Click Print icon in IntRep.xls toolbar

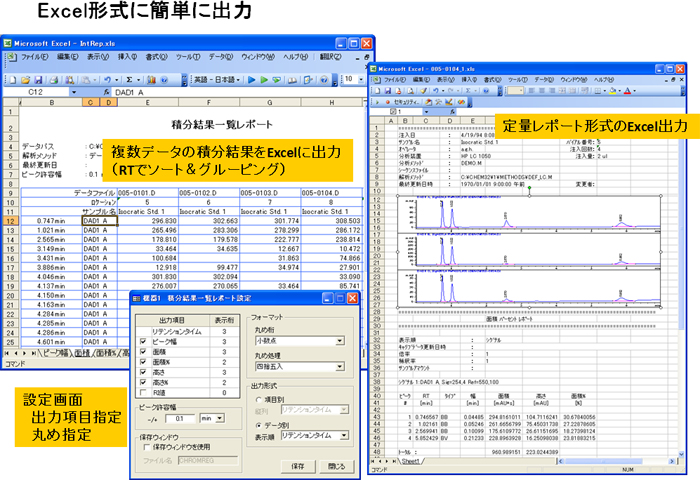point(54,80)
